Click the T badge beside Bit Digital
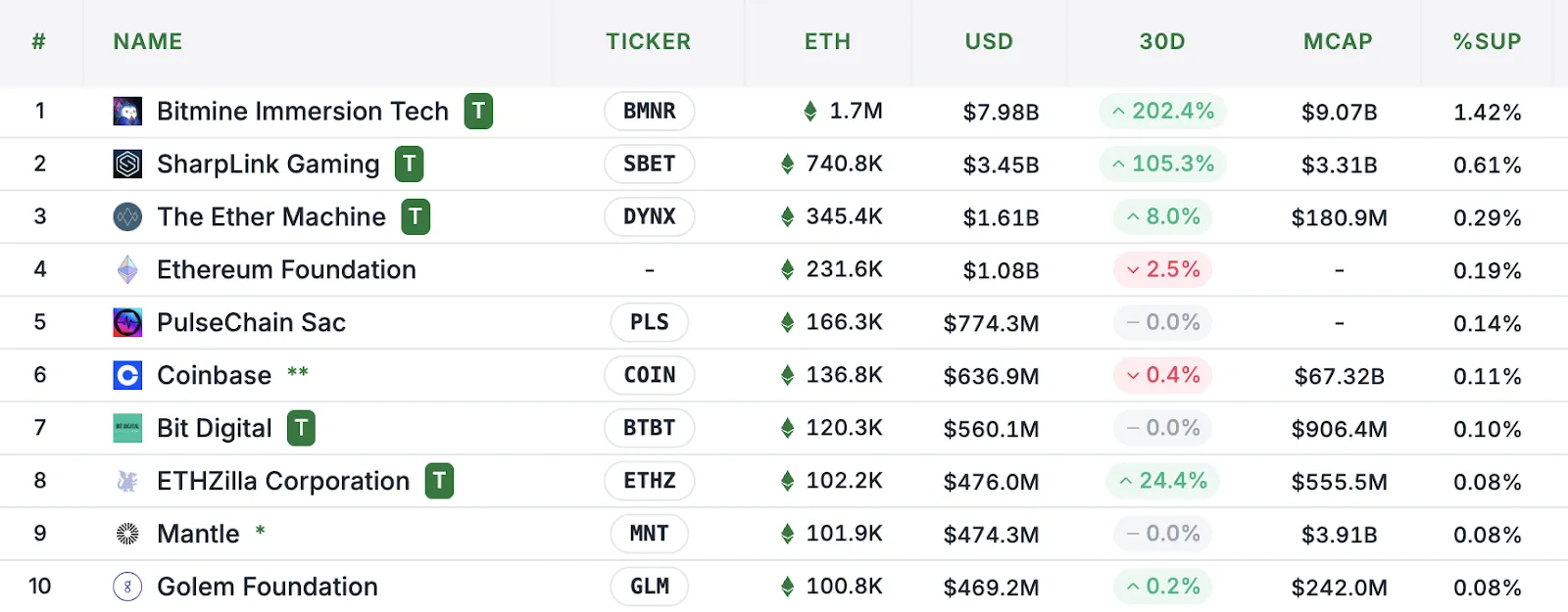 (301, 428)
